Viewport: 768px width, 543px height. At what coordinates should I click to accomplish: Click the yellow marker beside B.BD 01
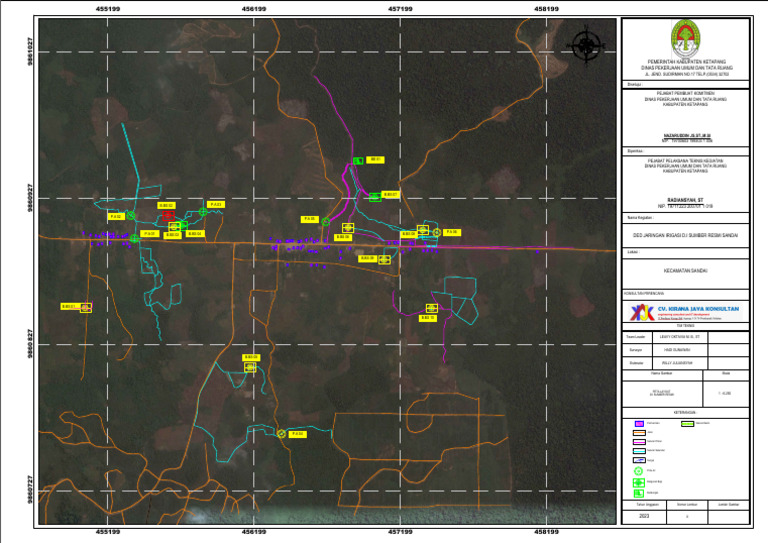click(87, 308)
